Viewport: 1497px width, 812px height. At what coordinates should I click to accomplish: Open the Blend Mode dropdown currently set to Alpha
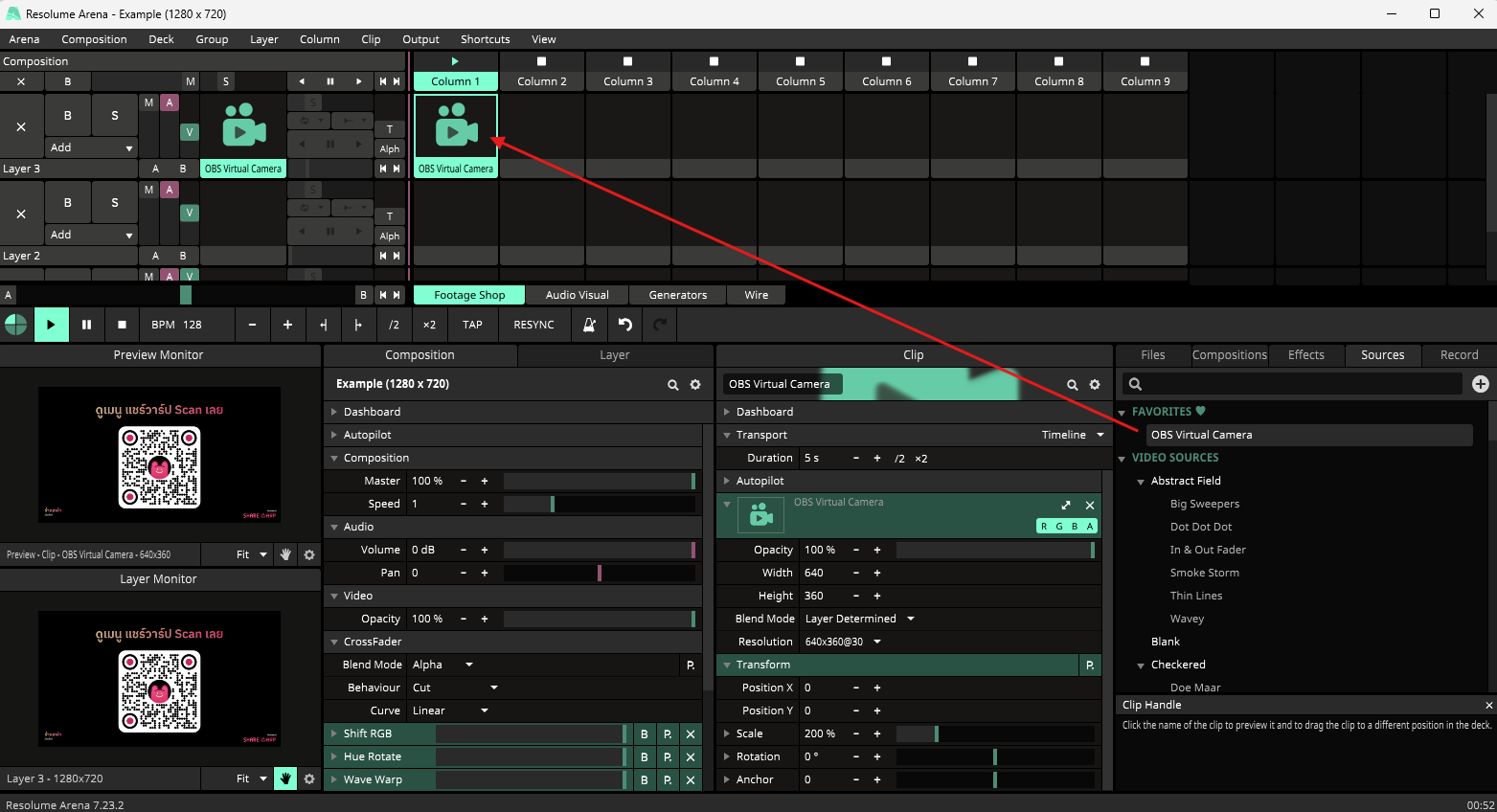tap(442, 664)
